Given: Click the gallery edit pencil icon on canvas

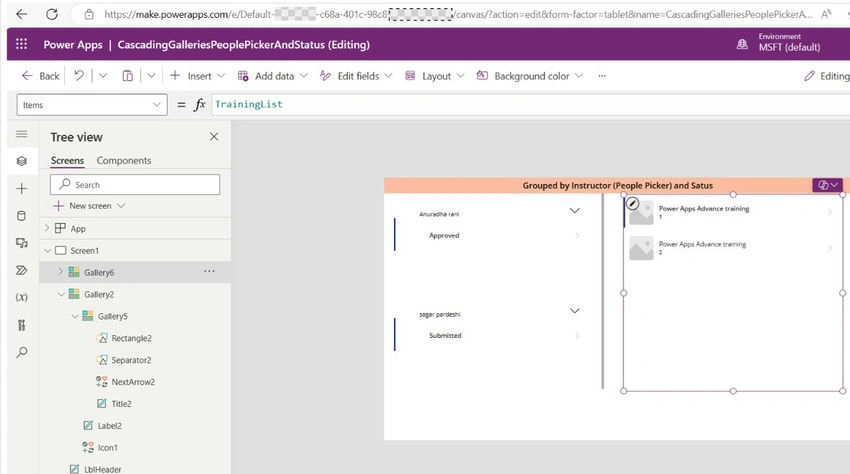Looking at the screenshot, I should pyautogui.click(x=633, y=203).
